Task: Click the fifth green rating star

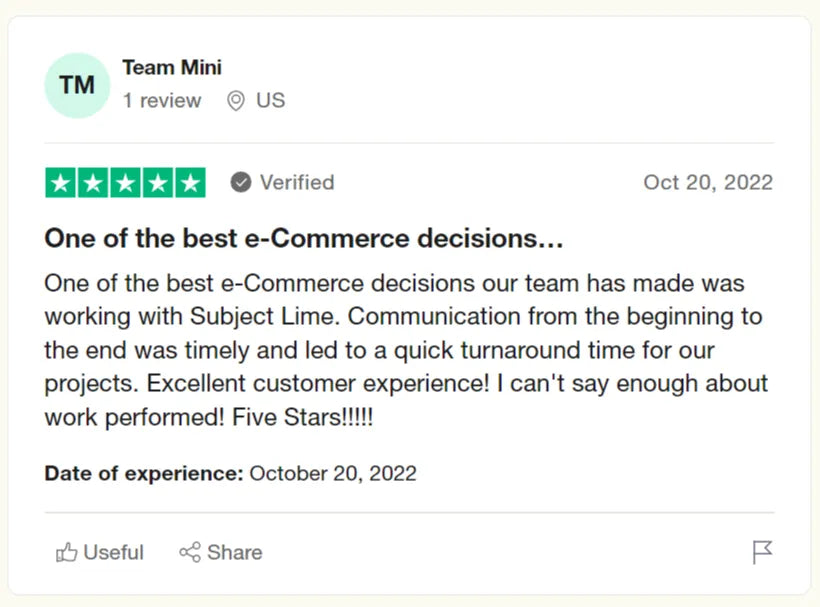Action: tap(189, 183)
